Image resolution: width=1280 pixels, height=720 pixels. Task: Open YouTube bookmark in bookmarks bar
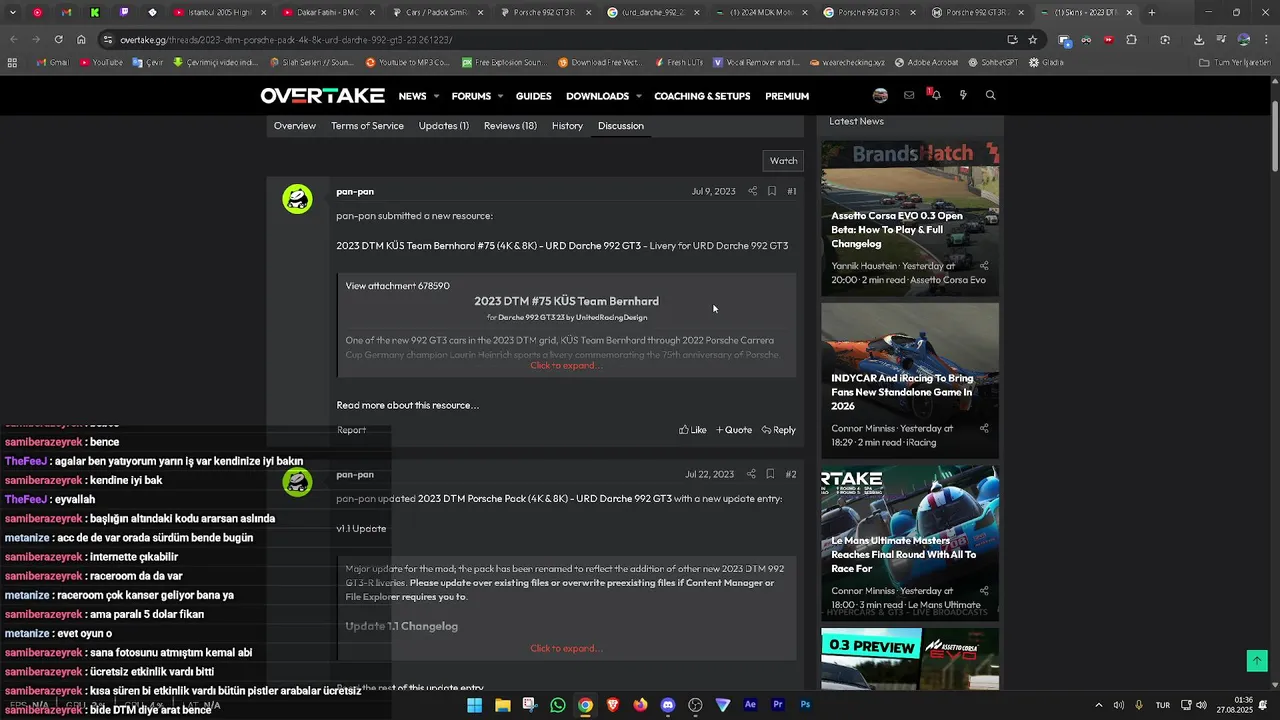[100, 62]
